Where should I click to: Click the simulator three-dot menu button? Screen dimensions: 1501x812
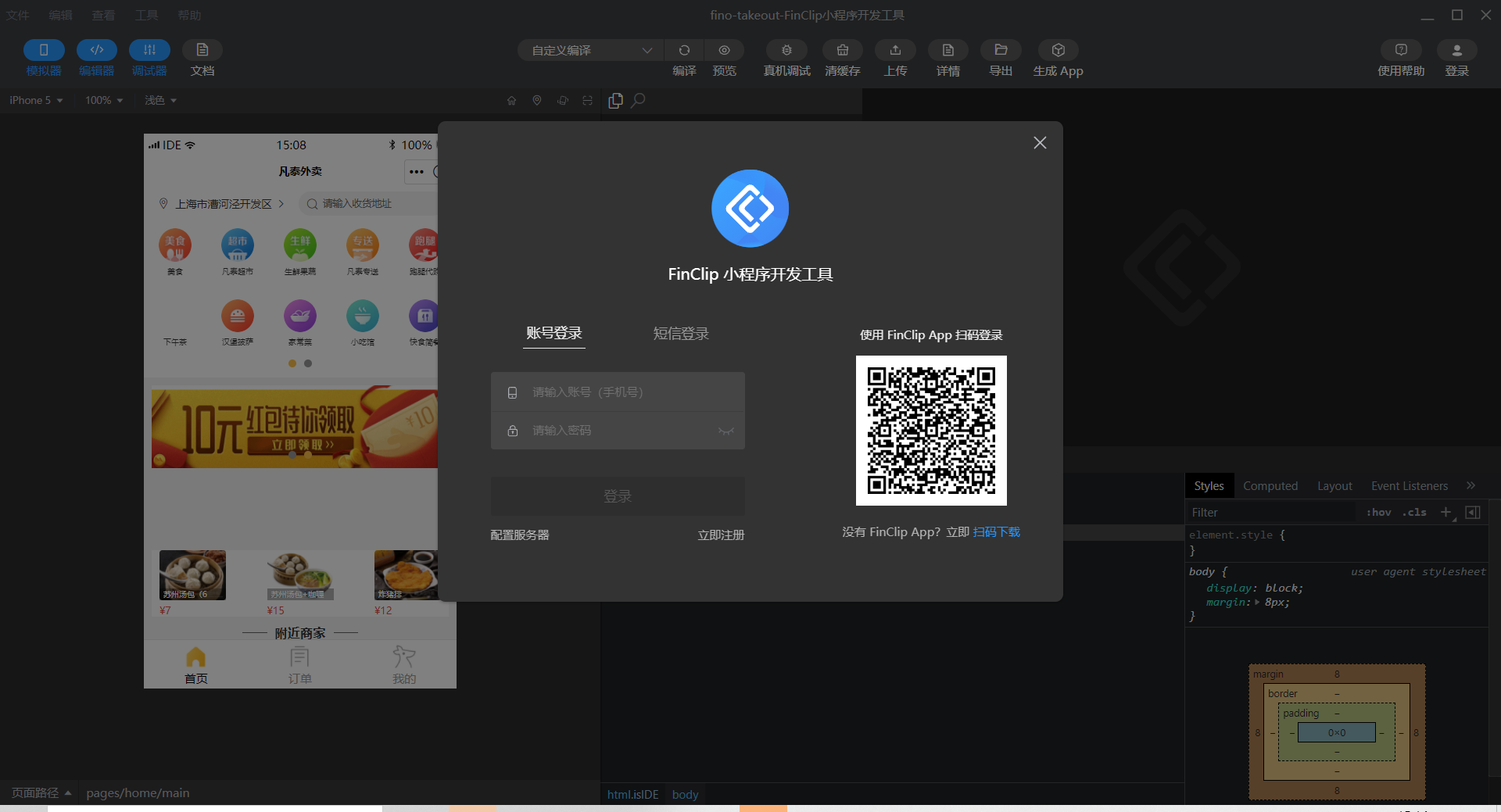(417, 172)
